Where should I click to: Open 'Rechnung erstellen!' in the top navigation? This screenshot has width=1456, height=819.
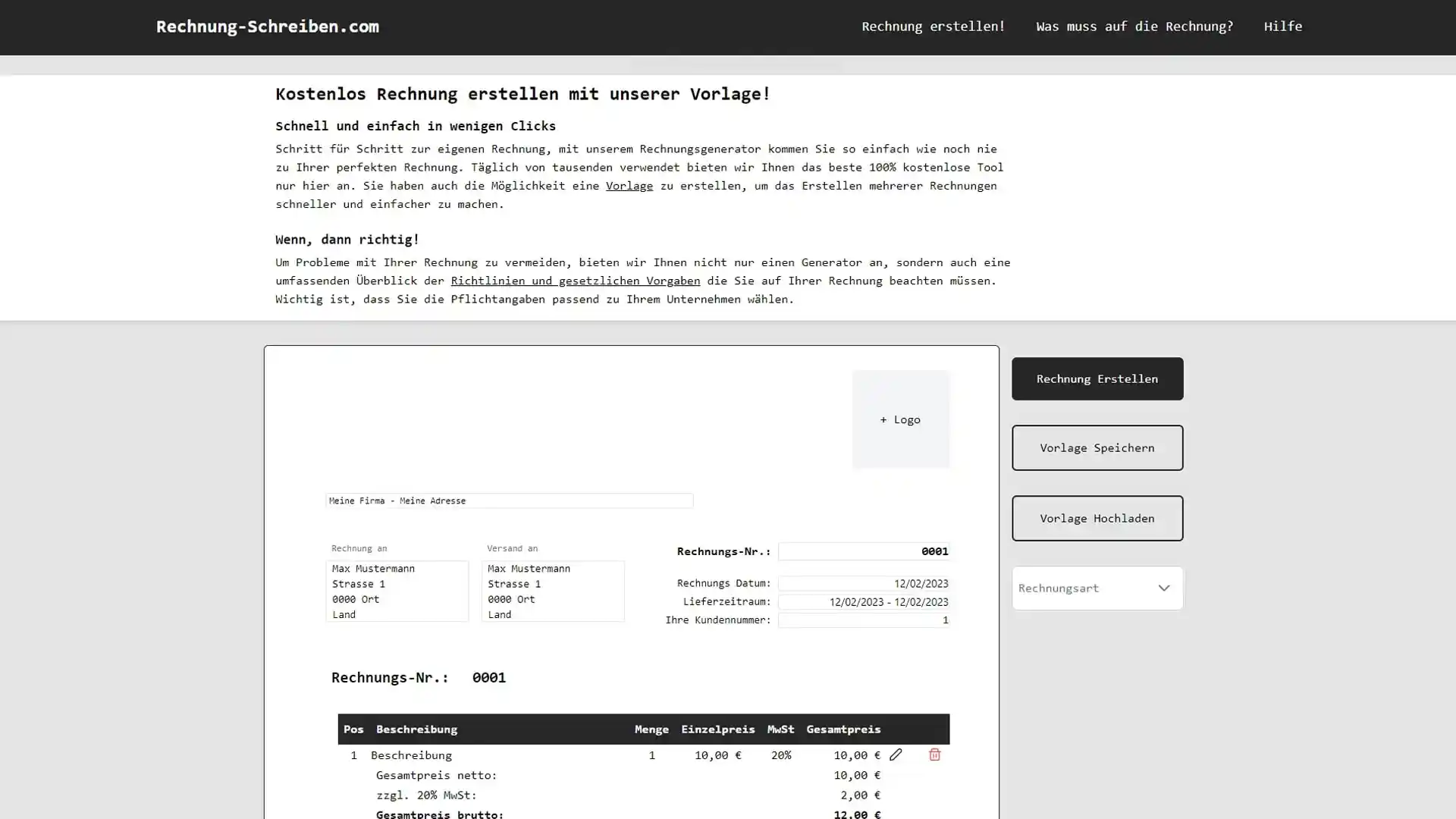933,27
